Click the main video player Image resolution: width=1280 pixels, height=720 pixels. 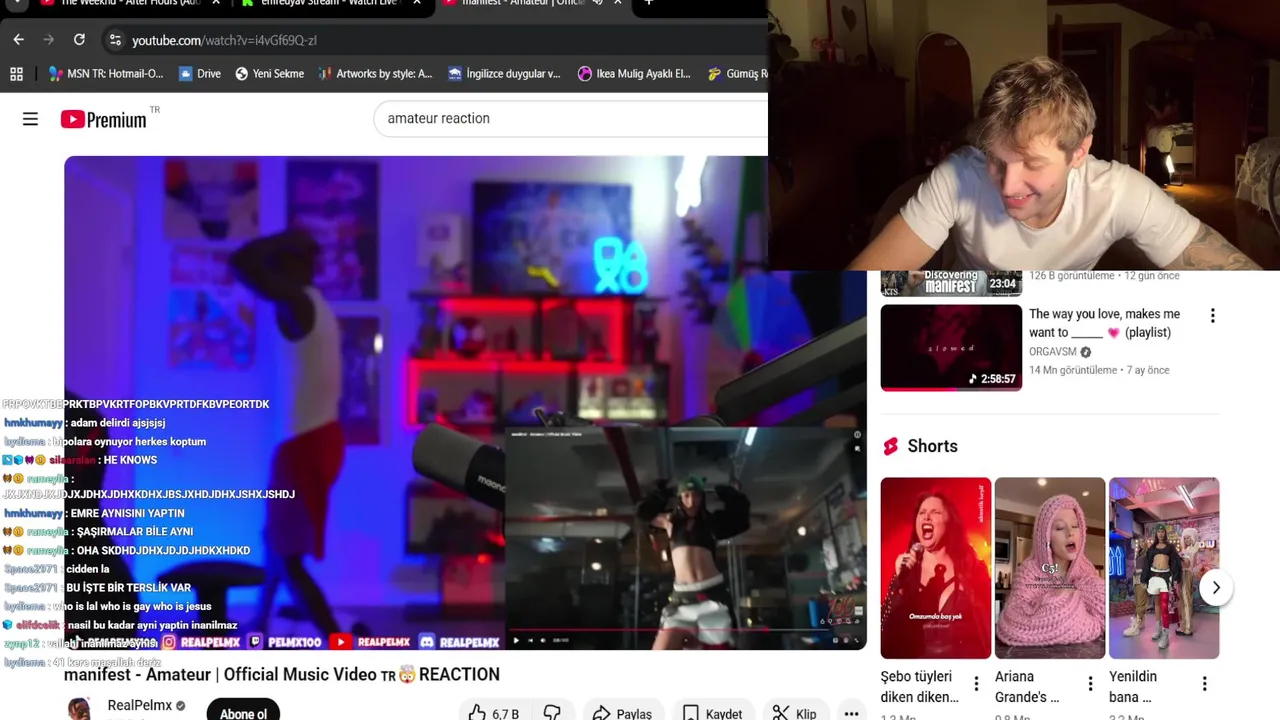click(465, 402)
